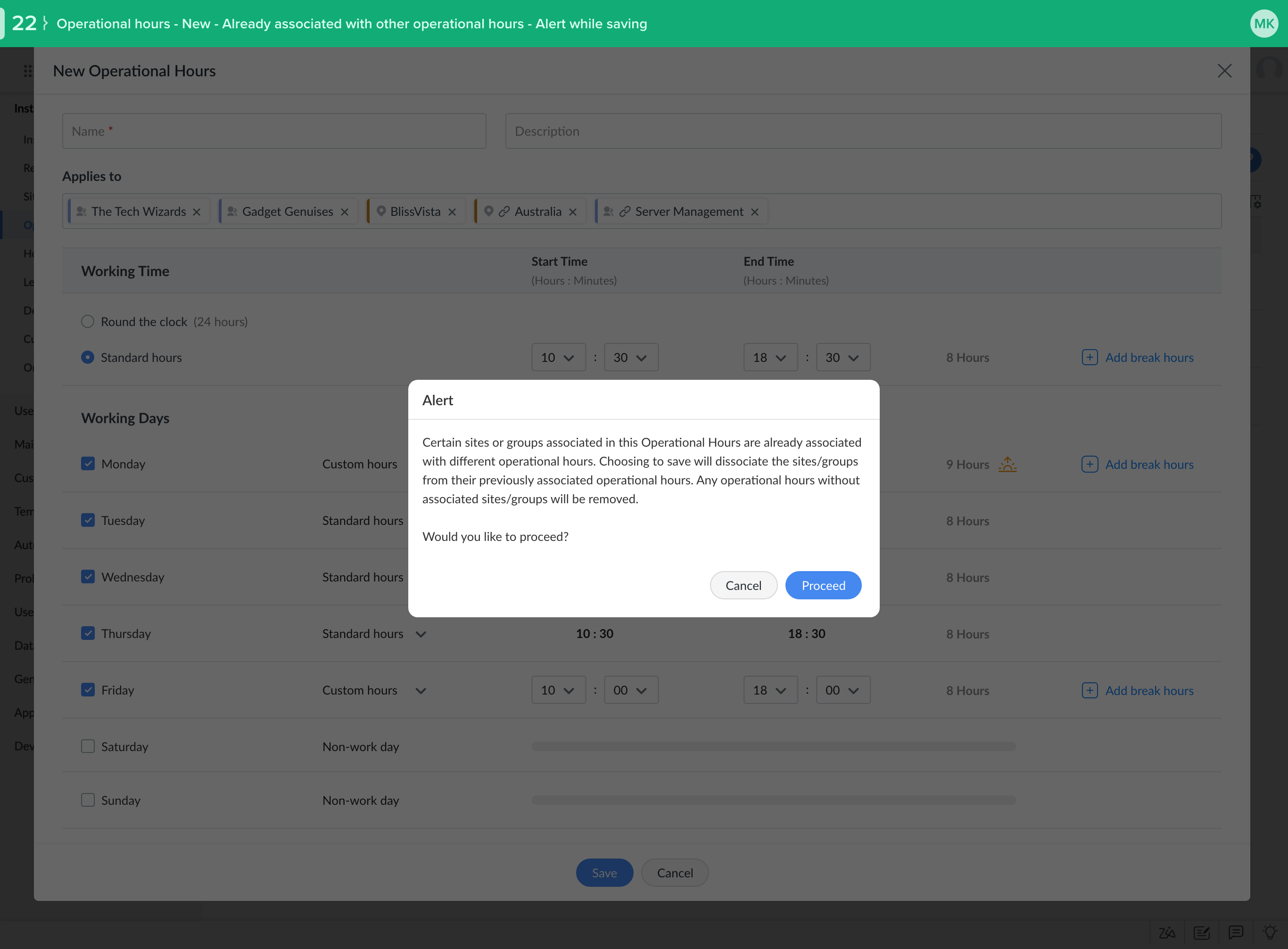The width and height of the screenshot is (1288, 949).
Task: Open the app grid icon in the header
Action: [28, 71]
